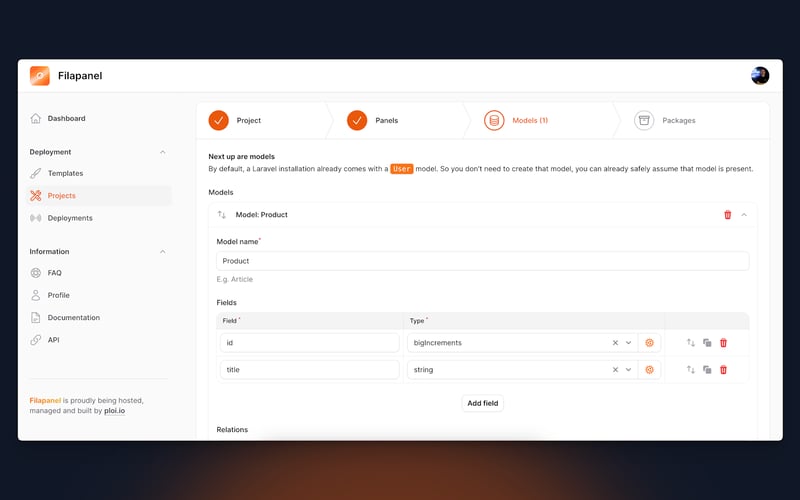Go to the Packages wizard step

679,120
